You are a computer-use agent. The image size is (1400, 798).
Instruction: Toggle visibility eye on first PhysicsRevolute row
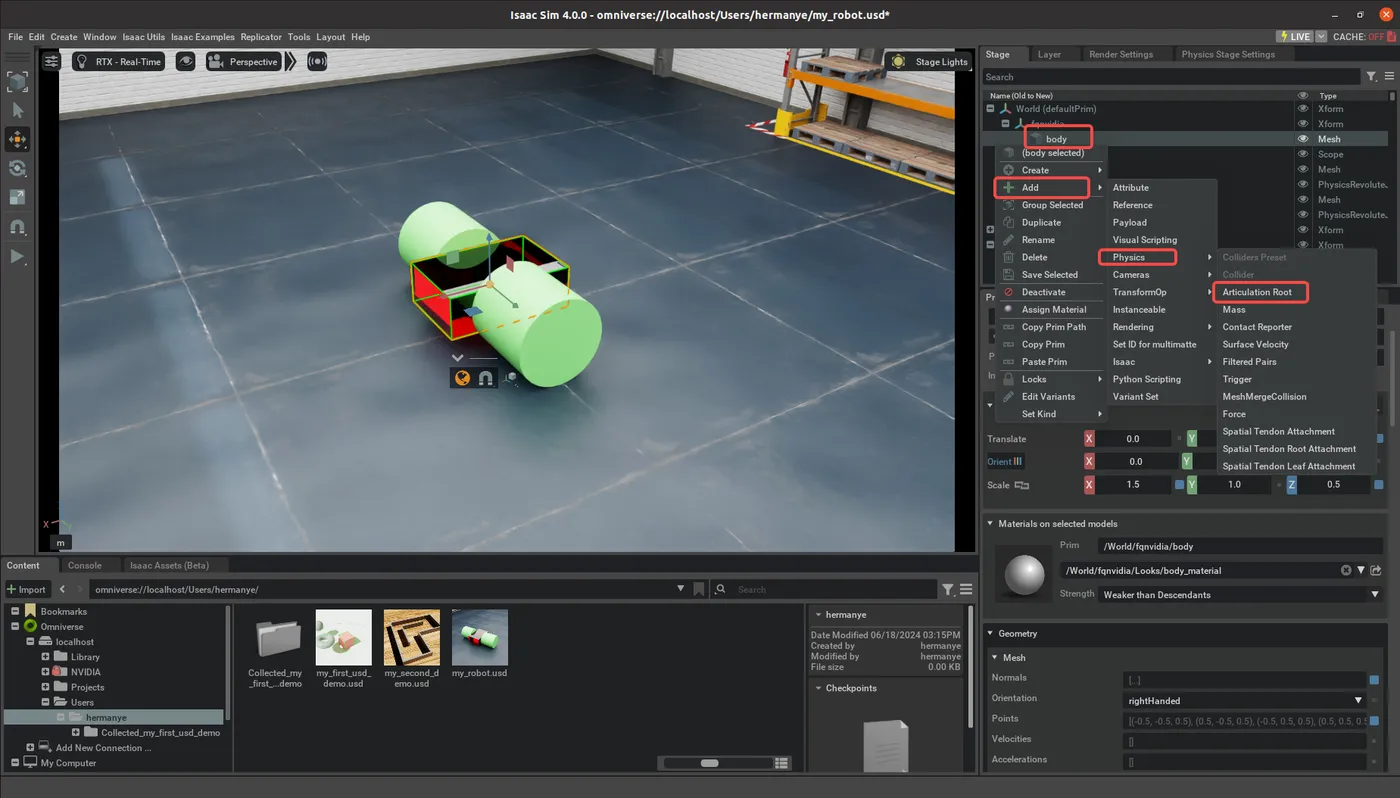point(1302,184)
